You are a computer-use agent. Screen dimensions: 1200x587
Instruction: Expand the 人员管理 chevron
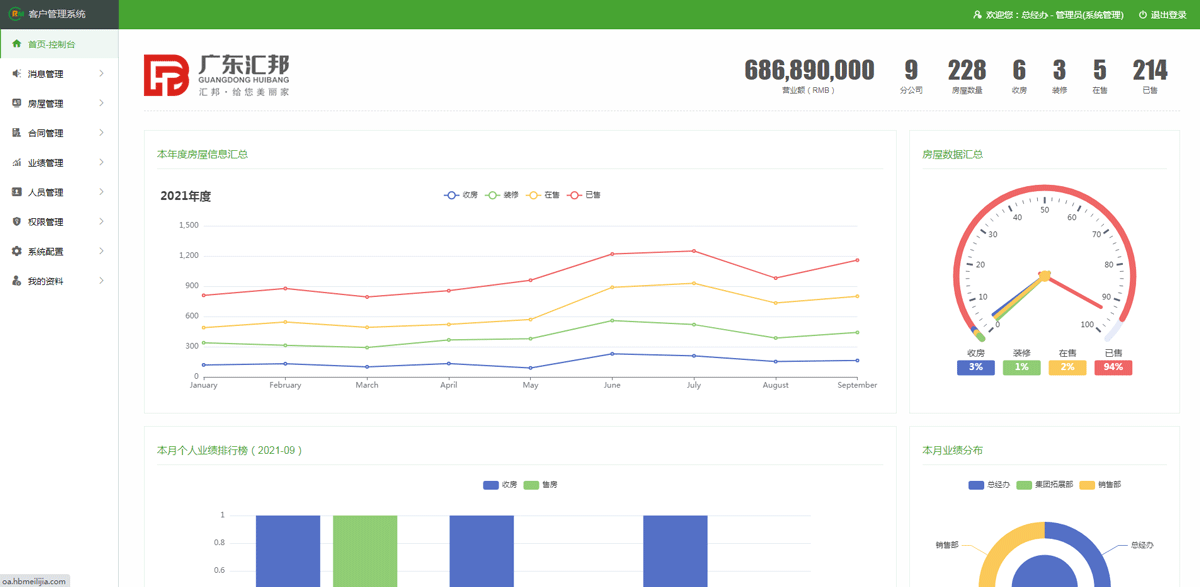pyautogui.click(x=101, y=192)
